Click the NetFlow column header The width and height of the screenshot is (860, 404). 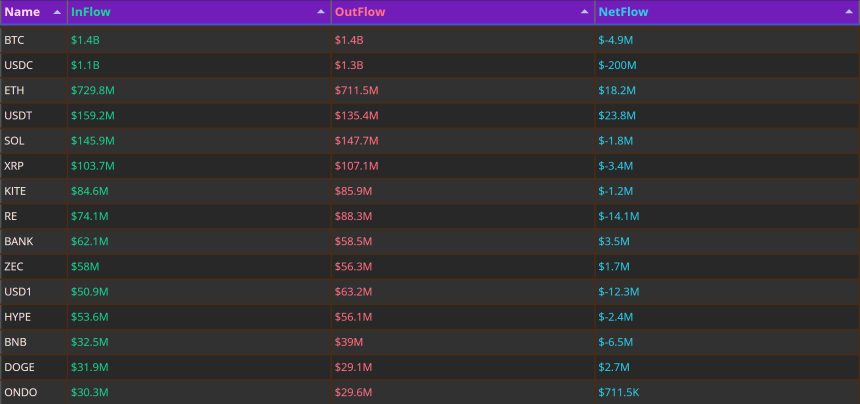coord(727,12)
